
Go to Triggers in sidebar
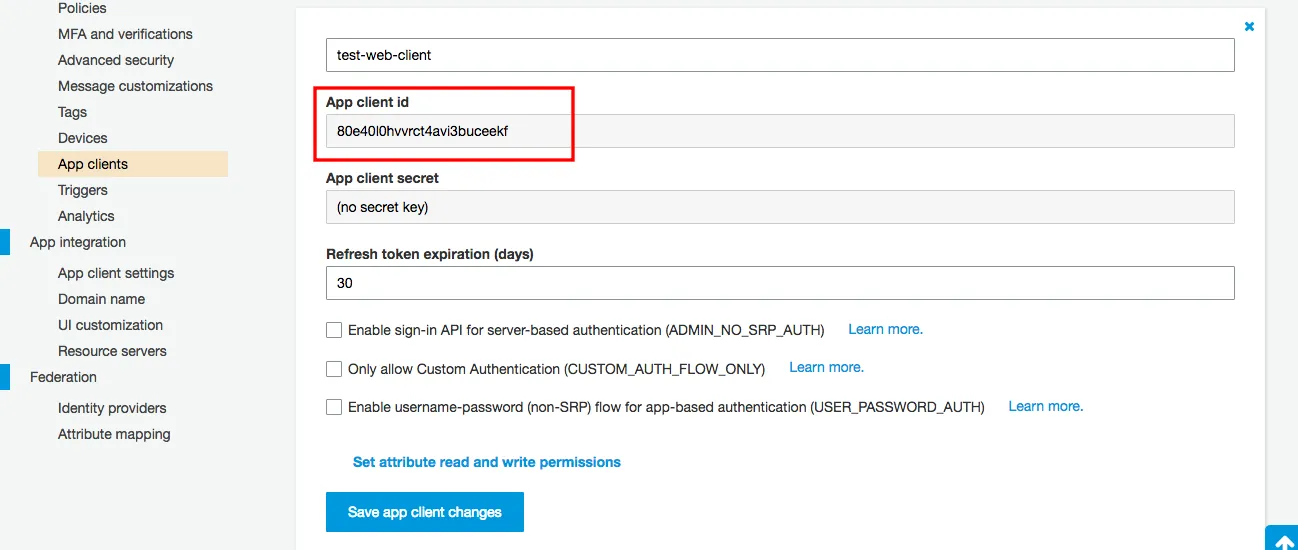click(83, 190)
